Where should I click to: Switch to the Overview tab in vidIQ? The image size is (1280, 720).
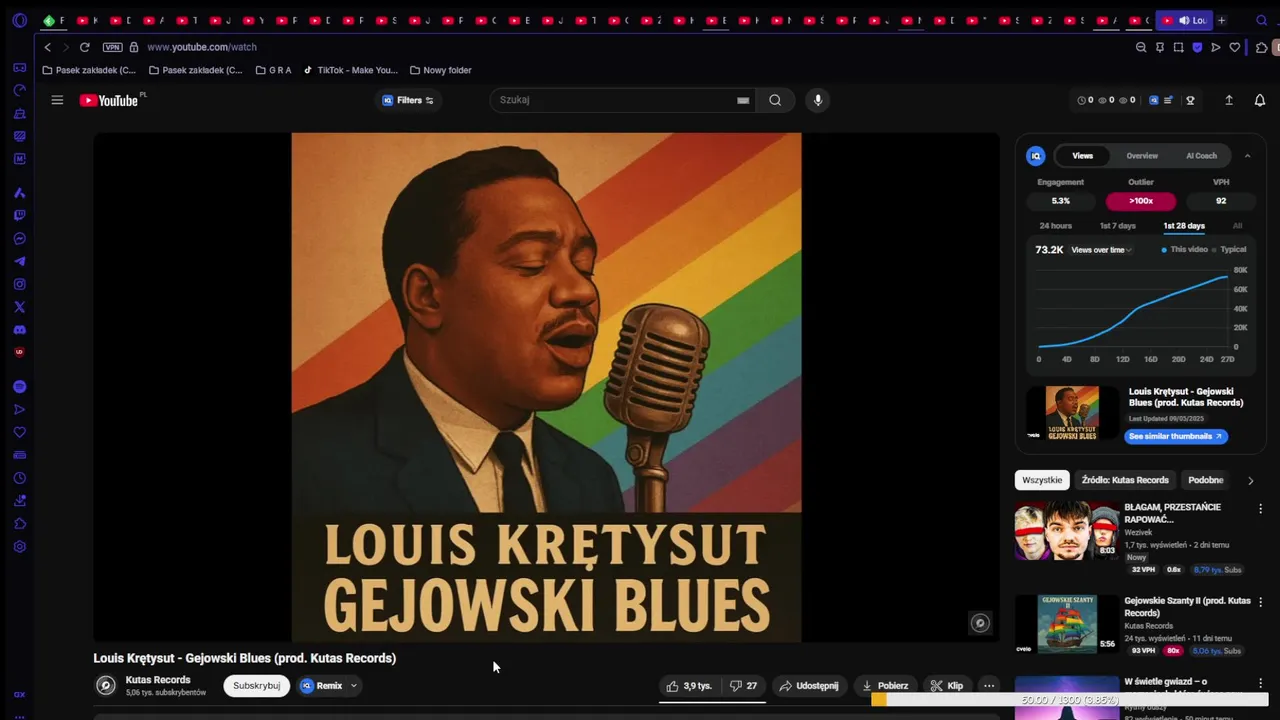pos(1142,156)
